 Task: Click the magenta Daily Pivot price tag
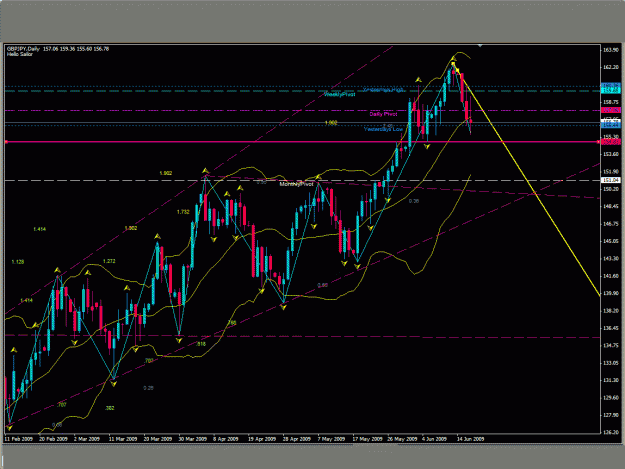611,110
